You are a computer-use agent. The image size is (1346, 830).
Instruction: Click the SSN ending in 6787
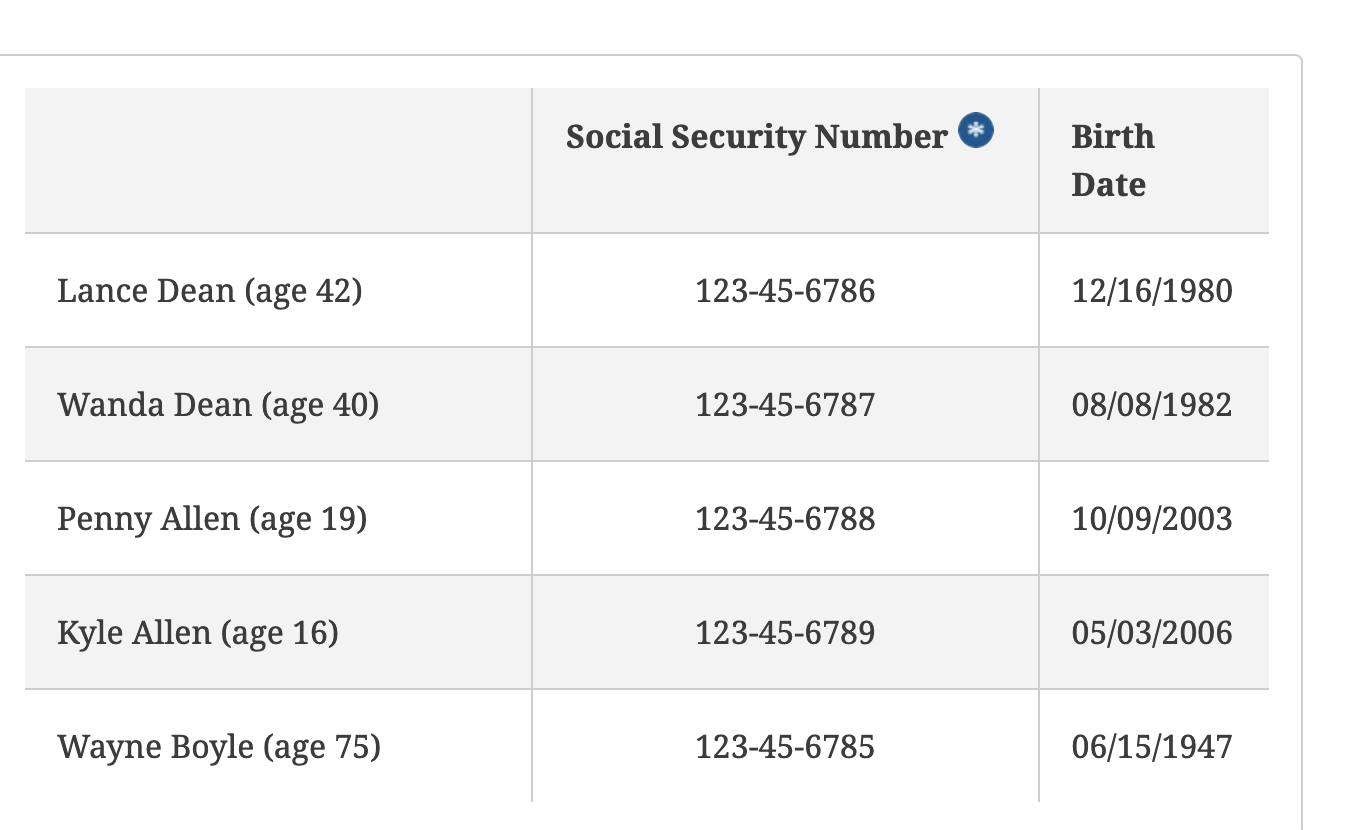[785, 405]
